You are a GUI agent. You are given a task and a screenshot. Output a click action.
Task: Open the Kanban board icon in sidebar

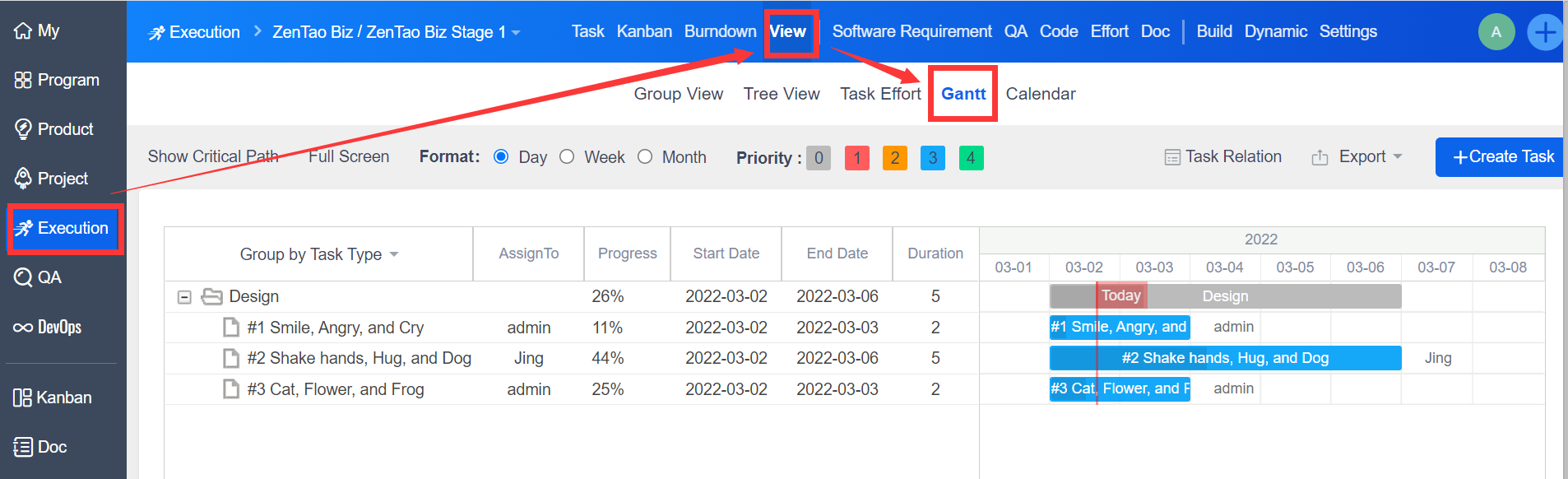pyautogui.click(x=22, y=398)
